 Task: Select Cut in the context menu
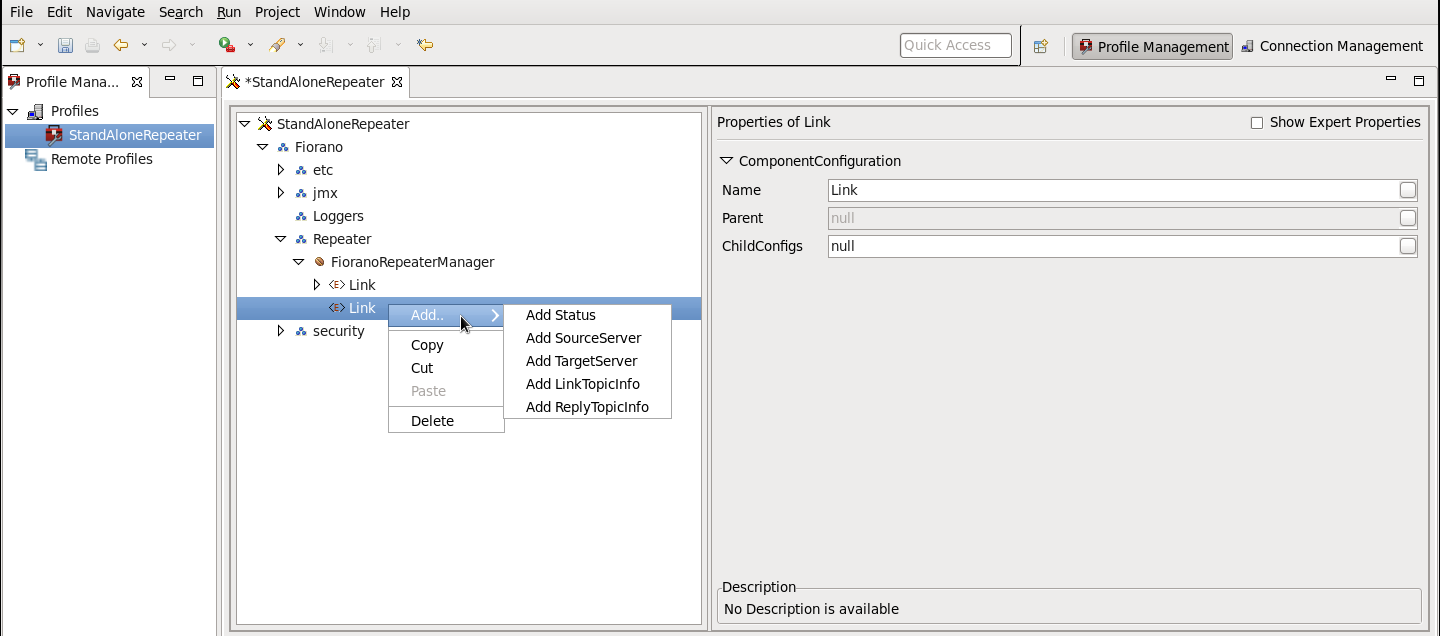click(446, 368)
